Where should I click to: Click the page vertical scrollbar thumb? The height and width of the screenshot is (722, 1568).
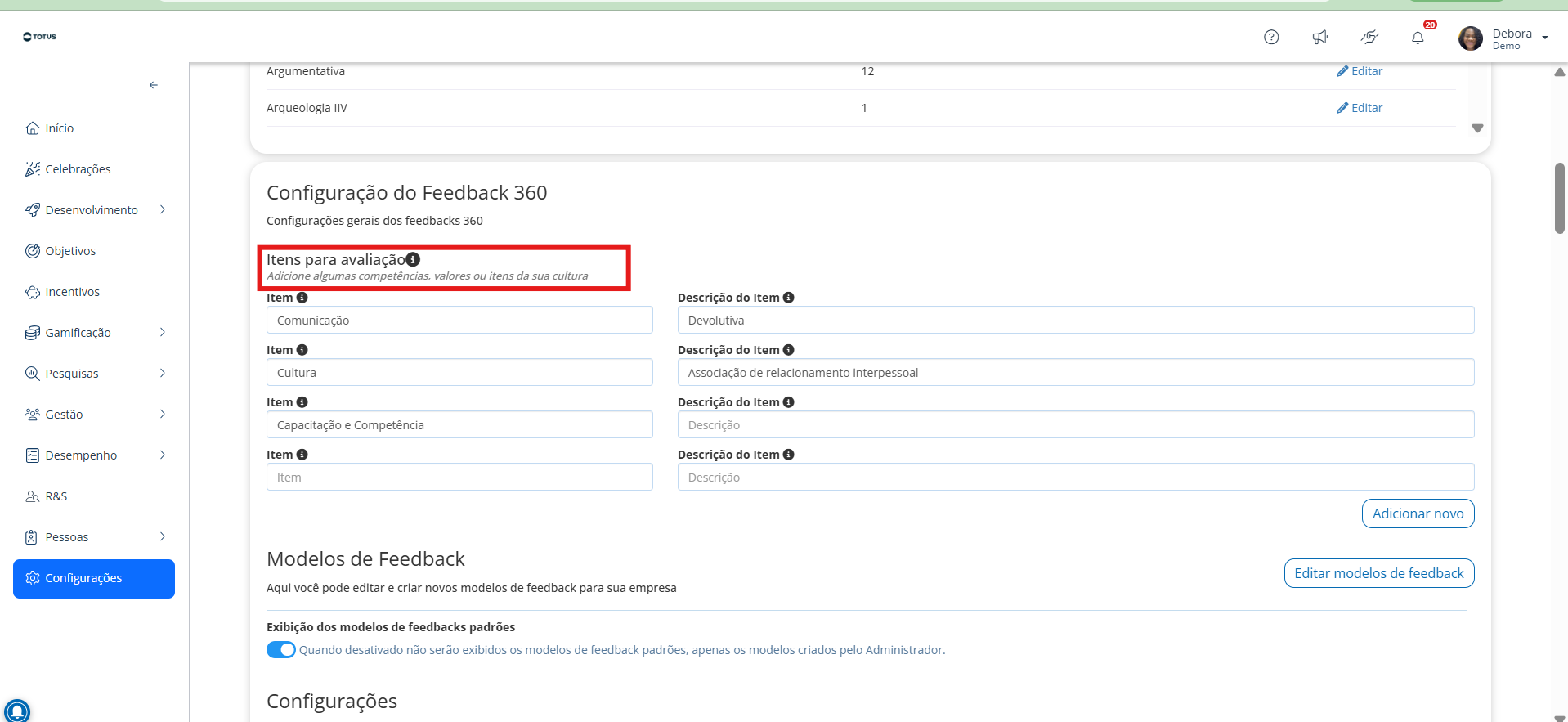click(x=1560, y=198)
